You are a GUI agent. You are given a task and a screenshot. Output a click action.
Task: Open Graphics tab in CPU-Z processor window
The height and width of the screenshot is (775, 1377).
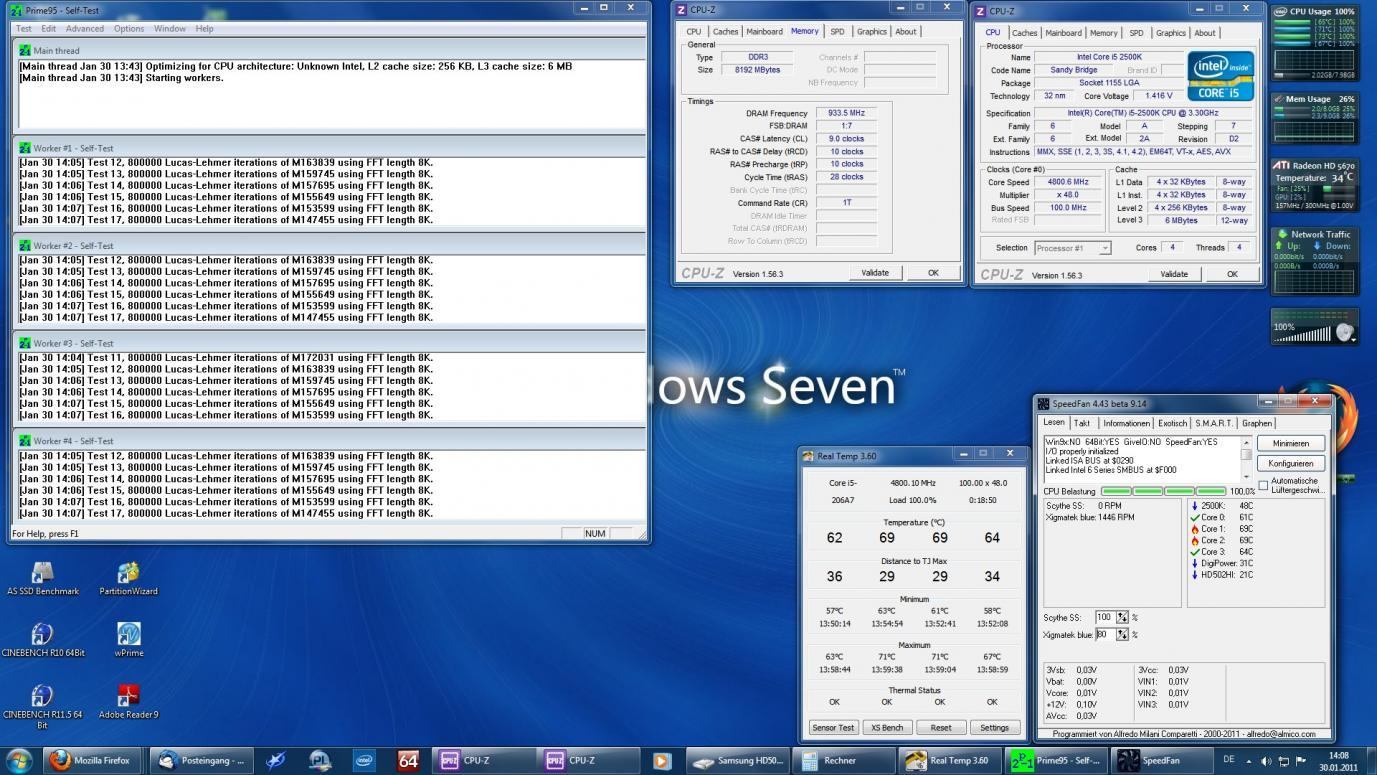[1171, 33]
